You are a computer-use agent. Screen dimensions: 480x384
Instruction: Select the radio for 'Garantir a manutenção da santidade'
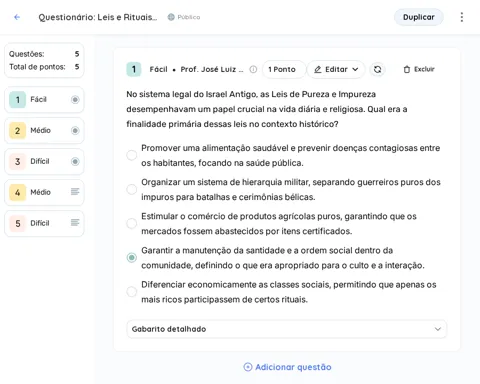pyautogui.click(x=132, y=258)
